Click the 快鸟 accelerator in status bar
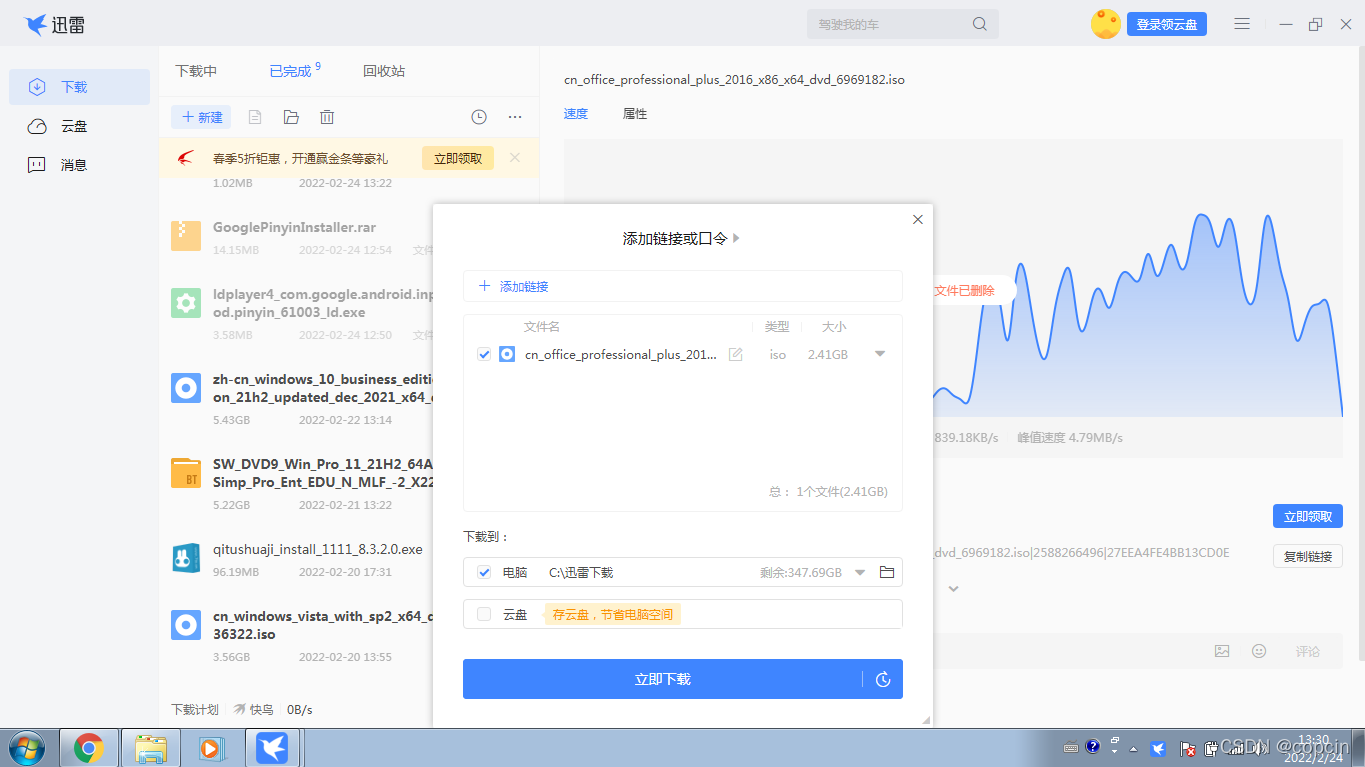This screenshot has height=767, width=1365. (253, 709)
